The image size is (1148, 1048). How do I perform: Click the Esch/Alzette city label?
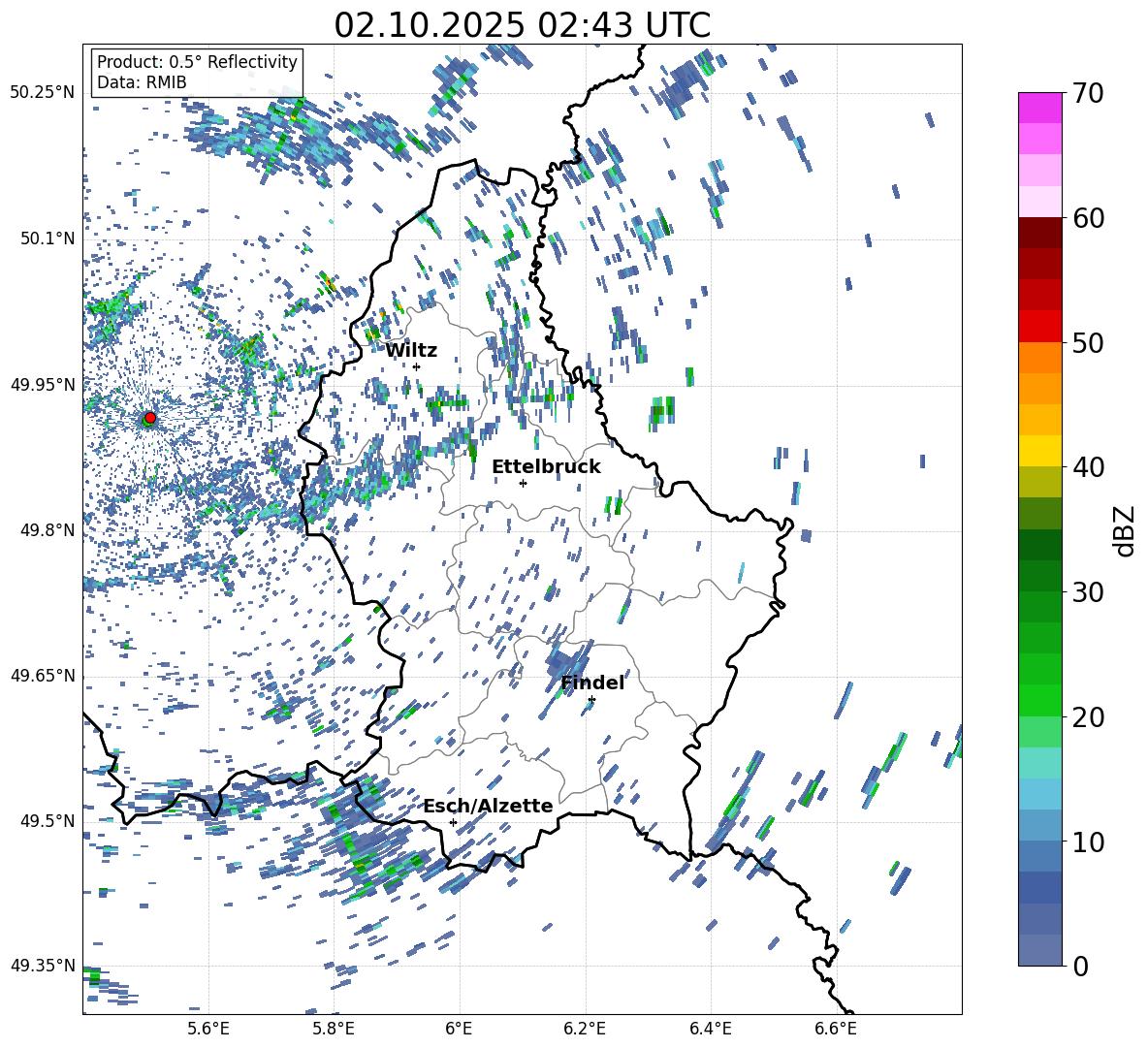489,806
